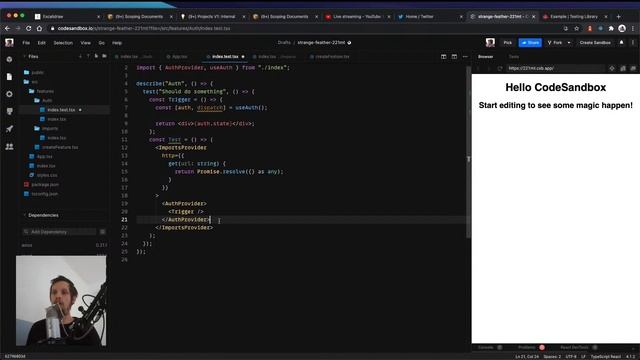640x360 pixels.
Task: Open the Deployment rocket icon in the activity bar
Action: (x=9, y=129)
